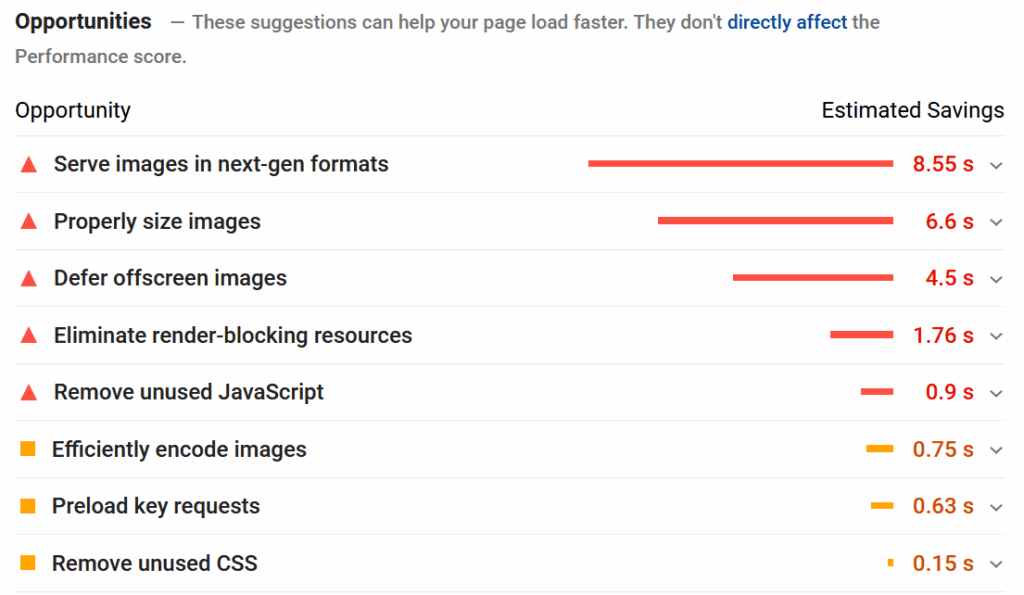Click orange square beside Remove unused CSS
This screenshot has height=595, width=1024.
tap(28, 564)
